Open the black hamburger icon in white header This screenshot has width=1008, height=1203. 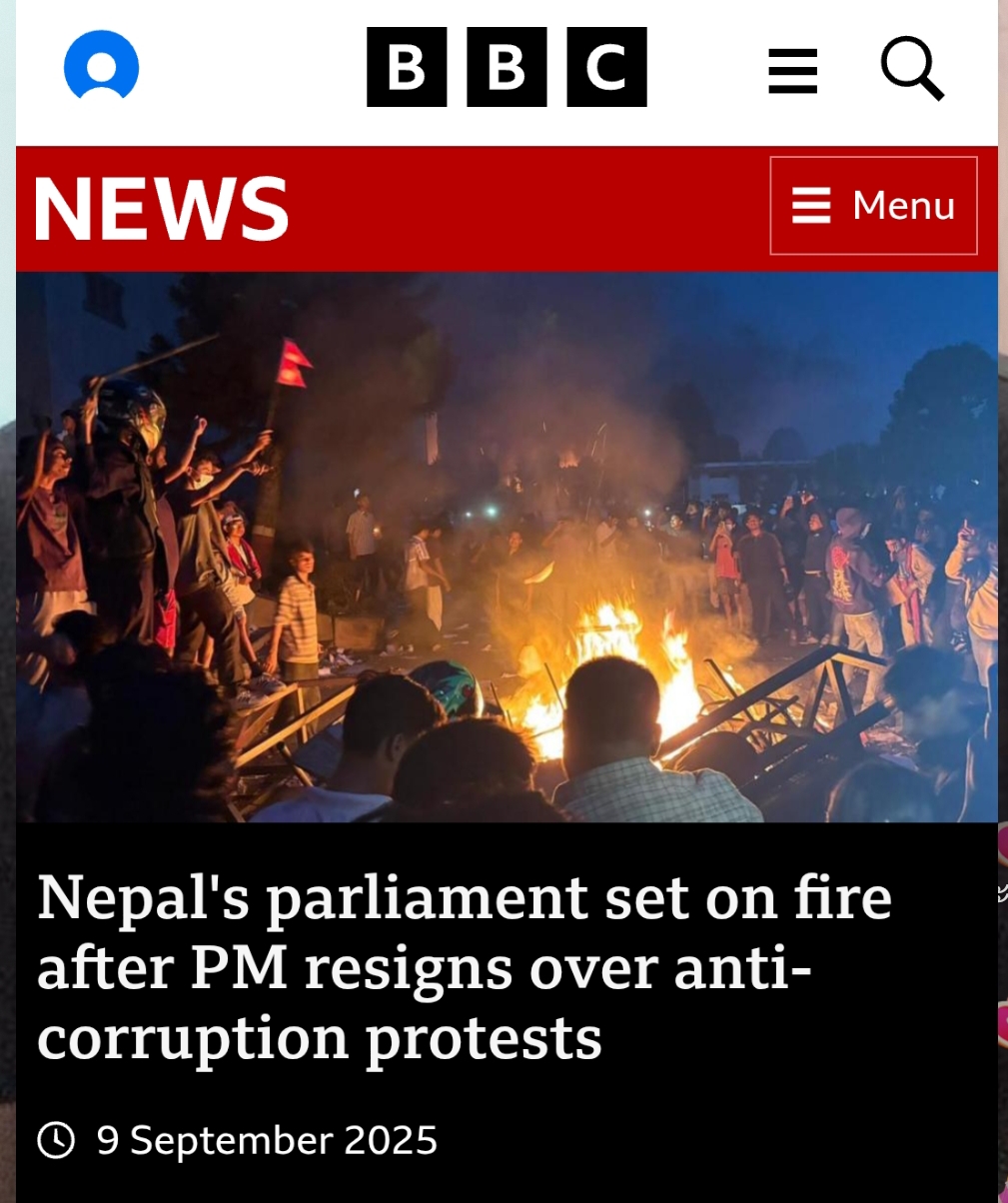point(793,71)
